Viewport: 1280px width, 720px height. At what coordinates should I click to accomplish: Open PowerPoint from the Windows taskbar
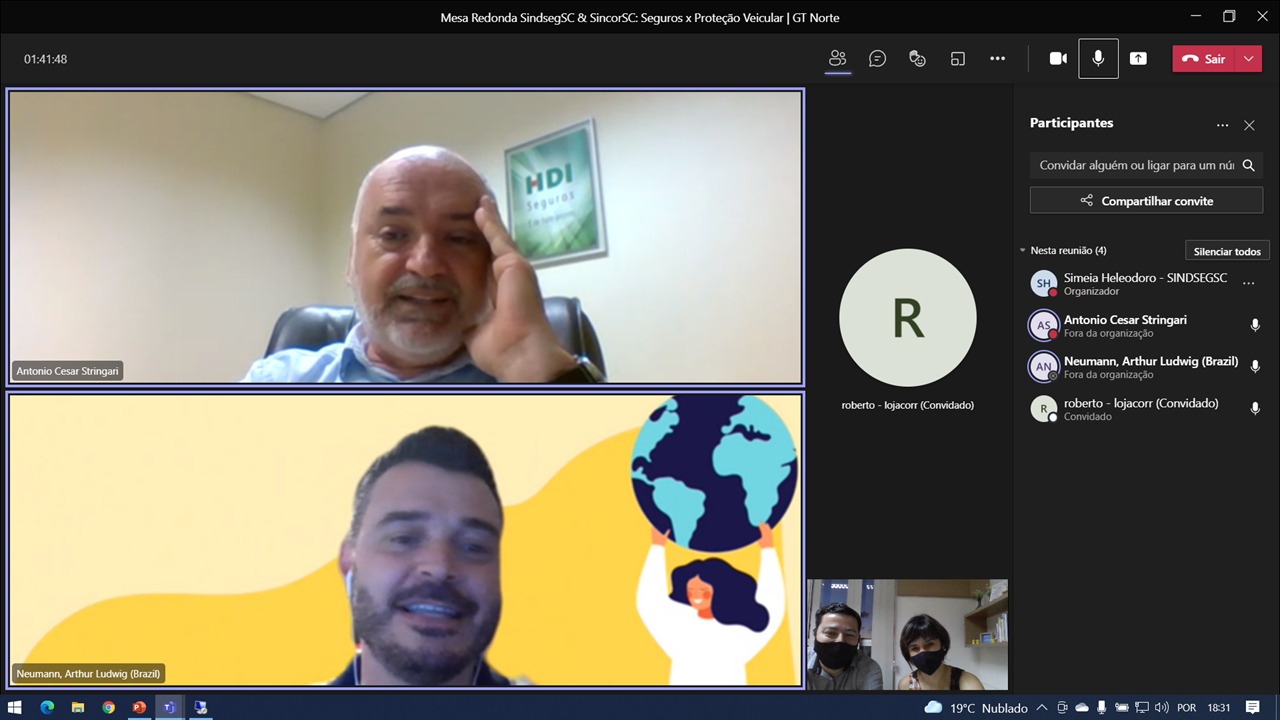point(139,707)
